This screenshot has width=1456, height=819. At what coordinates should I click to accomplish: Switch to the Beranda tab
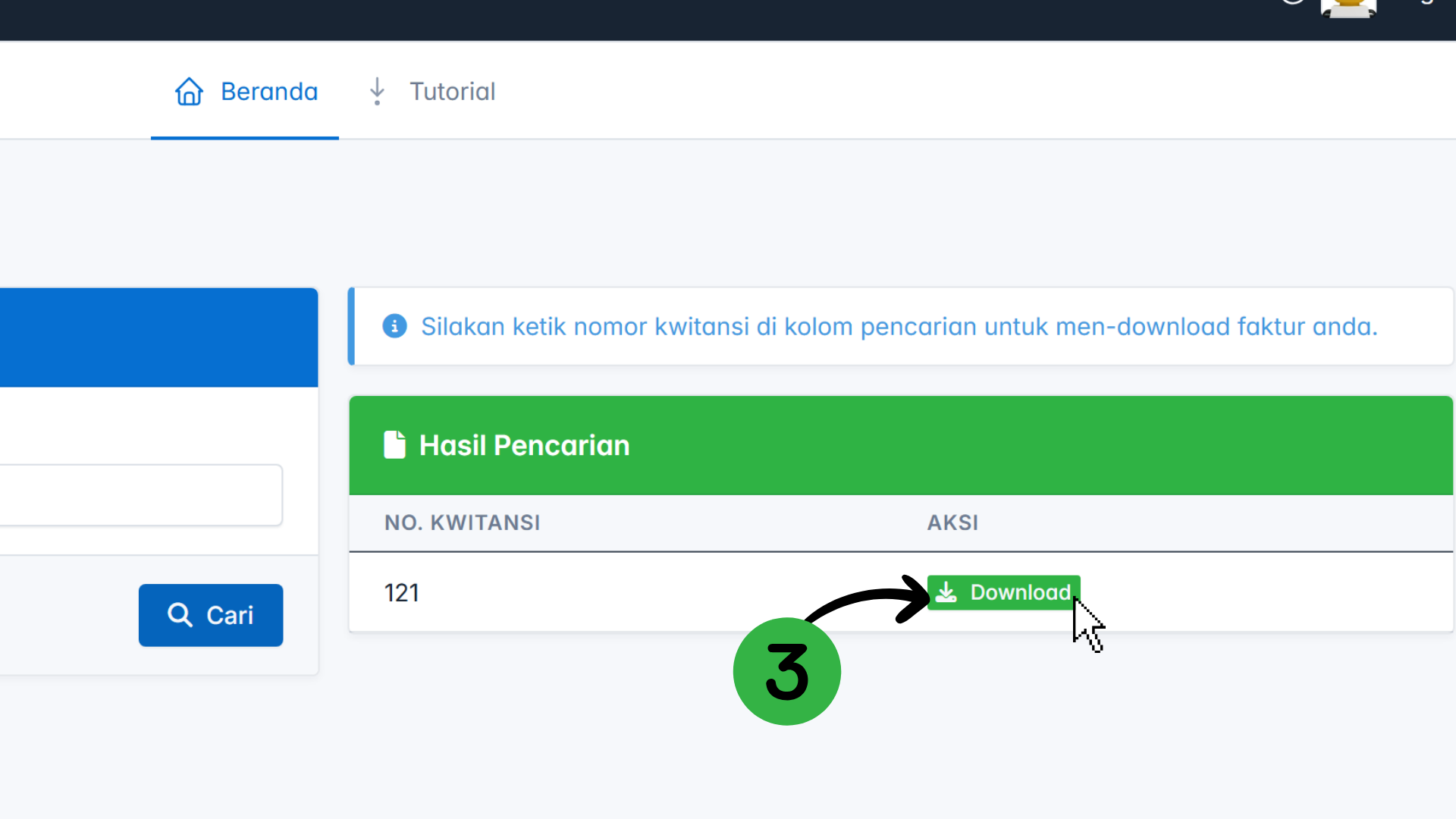coord(268,92)
